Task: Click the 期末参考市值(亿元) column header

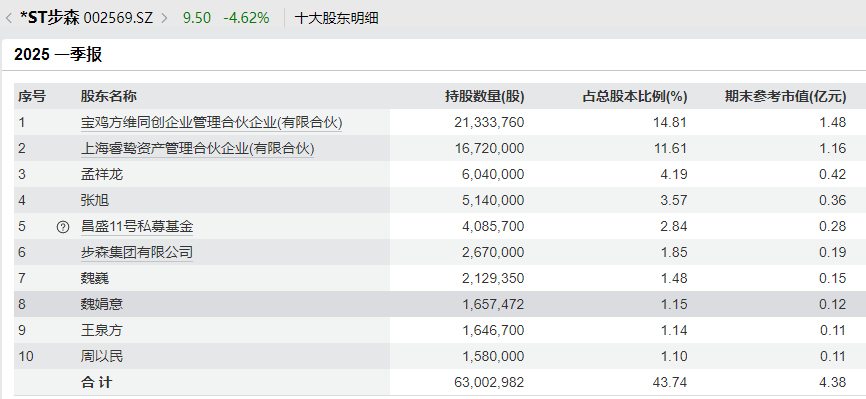Action: (x=785, y=97)
